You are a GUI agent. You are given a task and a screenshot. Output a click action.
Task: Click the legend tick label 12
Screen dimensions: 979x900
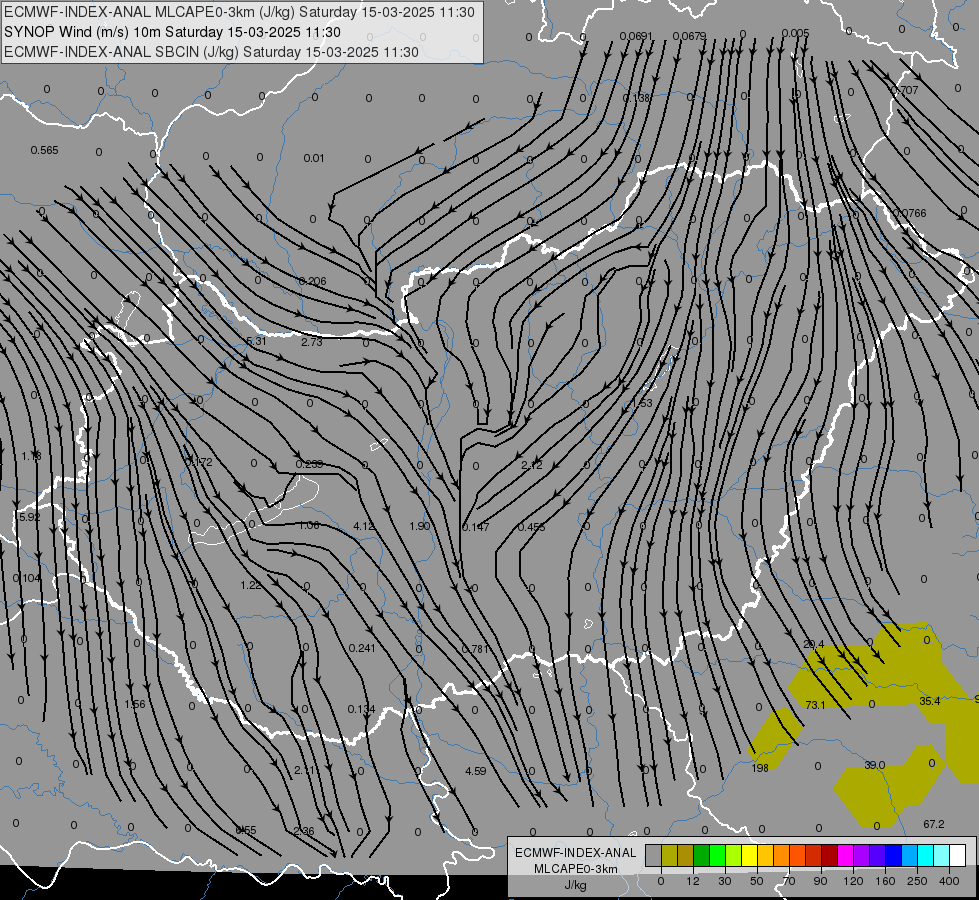(x=693, y=881)
